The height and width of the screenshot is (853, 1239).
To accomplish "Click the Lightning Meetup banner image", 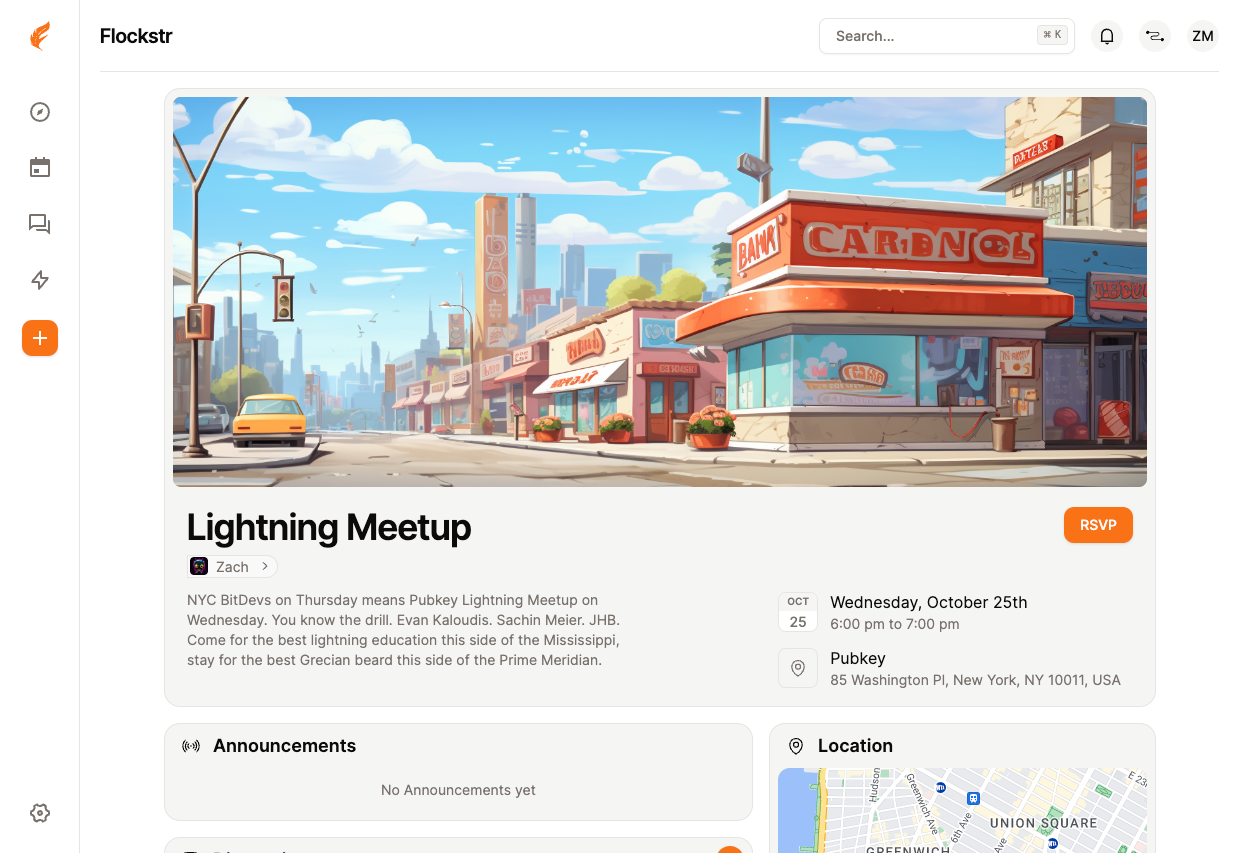I will point(660,291).
